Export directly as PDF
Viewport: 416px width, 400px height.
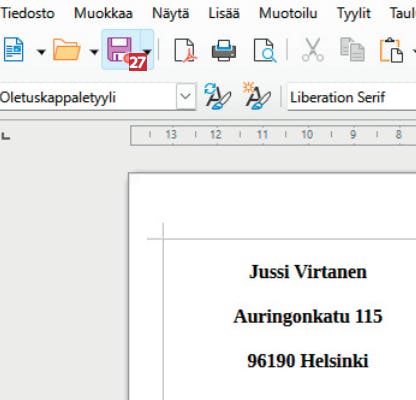(185, 50)
